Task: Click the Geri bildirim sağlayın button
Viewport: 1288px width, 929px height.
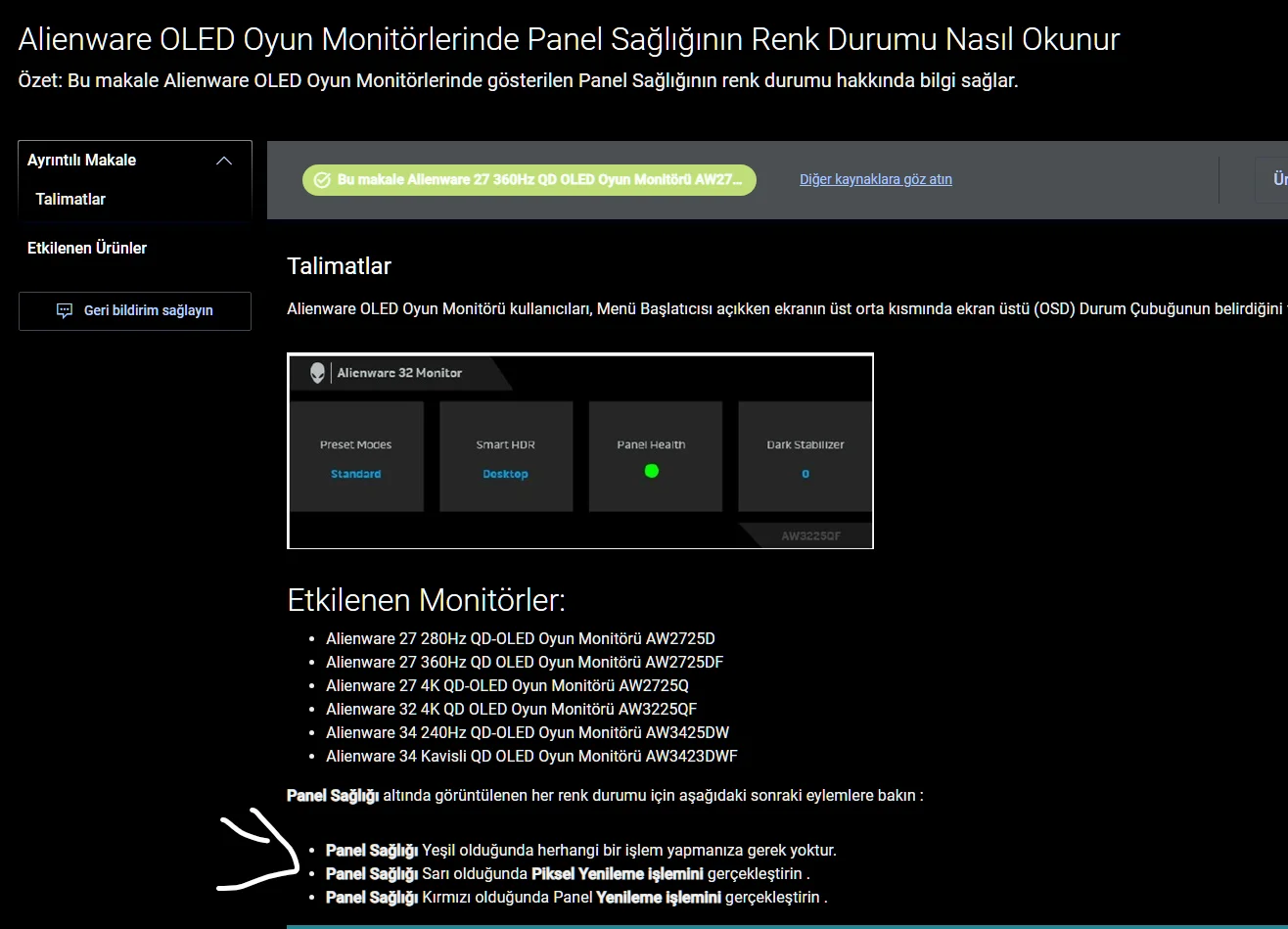Action: coord(135,310)
